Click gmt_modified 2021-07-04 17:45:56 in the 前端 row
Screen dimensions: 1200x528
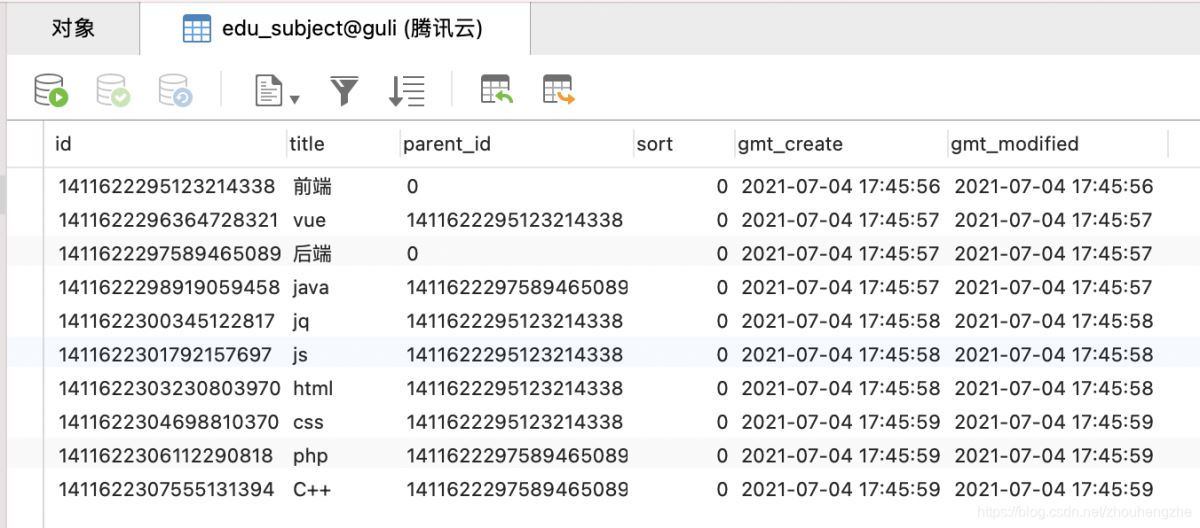[x=1054, y=186]
